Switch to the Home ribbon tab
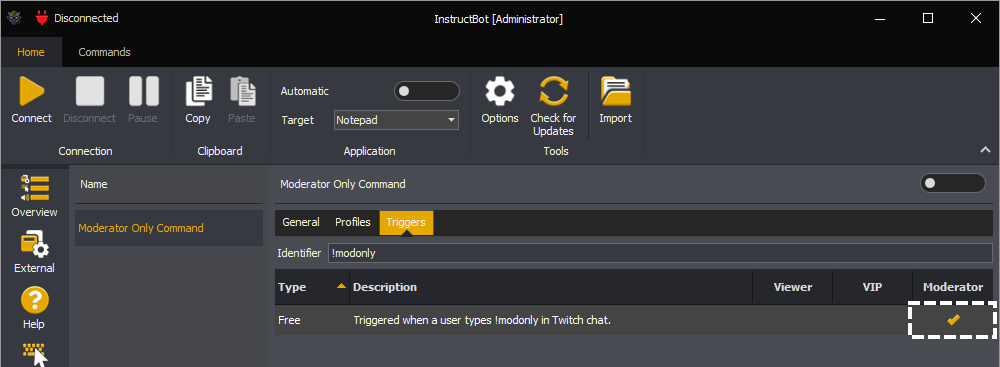Viewport: 1000px width, 367px height. [x=31, y=52]
